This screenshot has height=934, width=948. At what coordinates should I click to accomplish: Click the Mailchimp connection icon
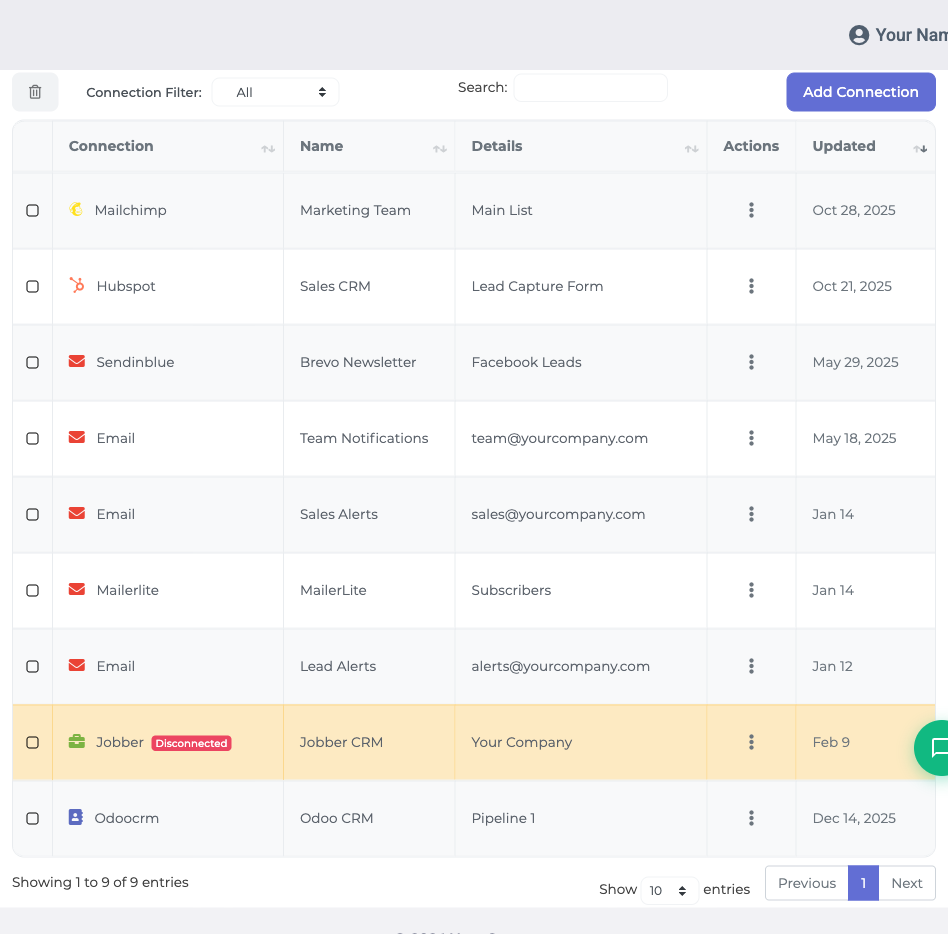[78, 210]
